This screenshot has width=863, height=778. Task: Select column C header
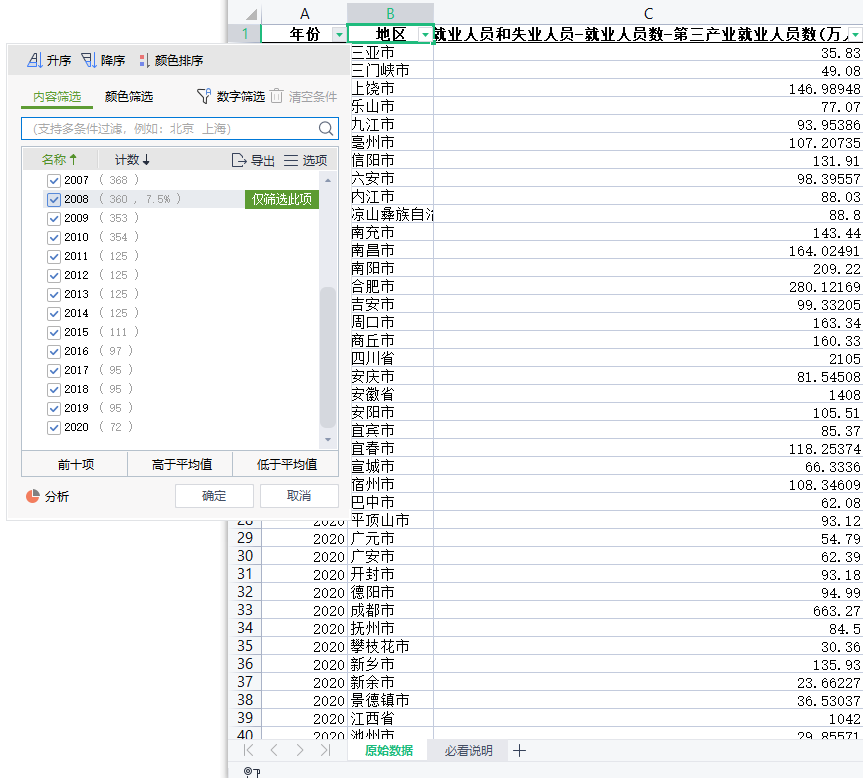648,14
